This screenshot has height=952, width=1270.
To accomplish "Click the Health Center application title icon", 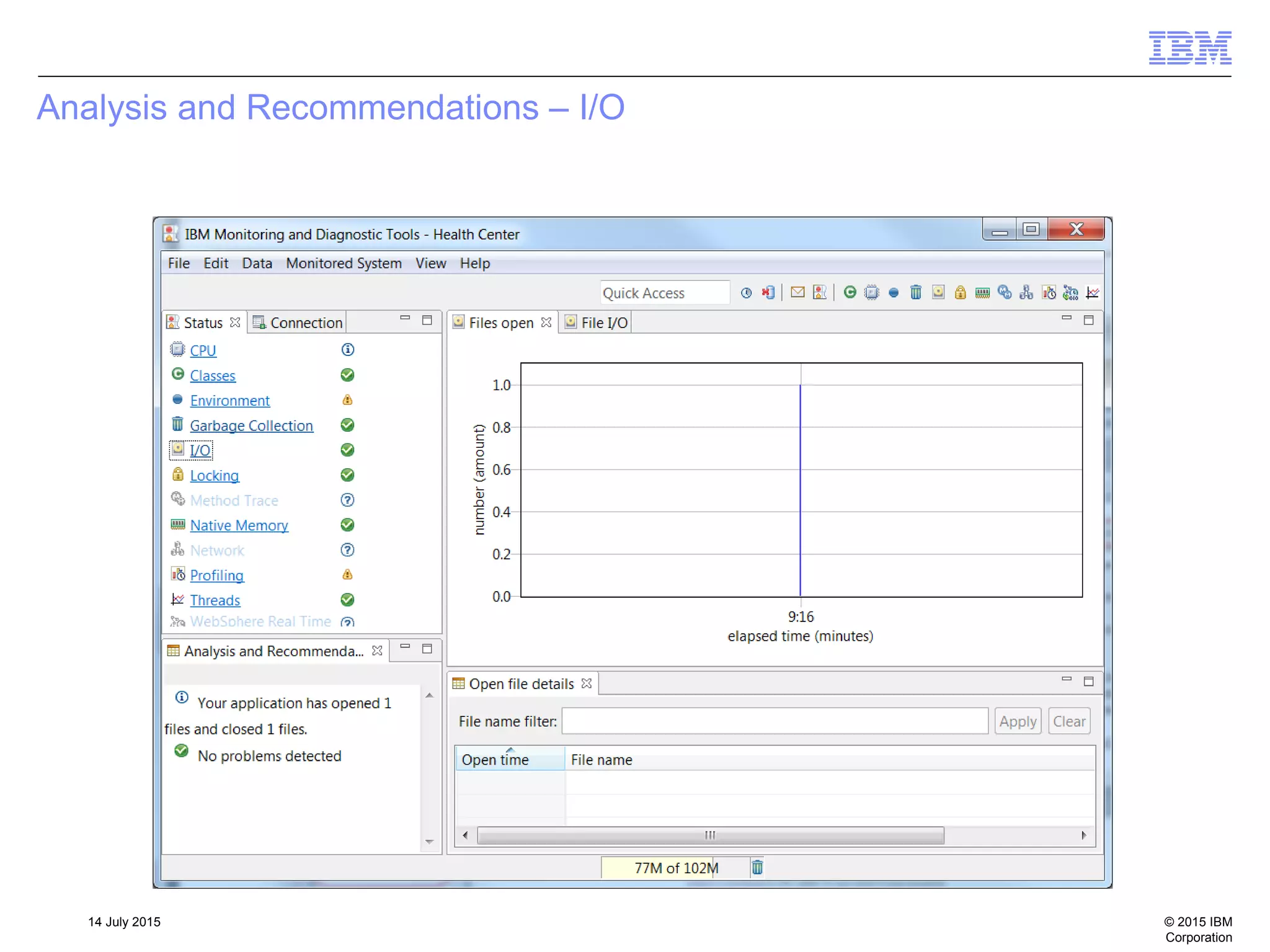I will [171, 234].
